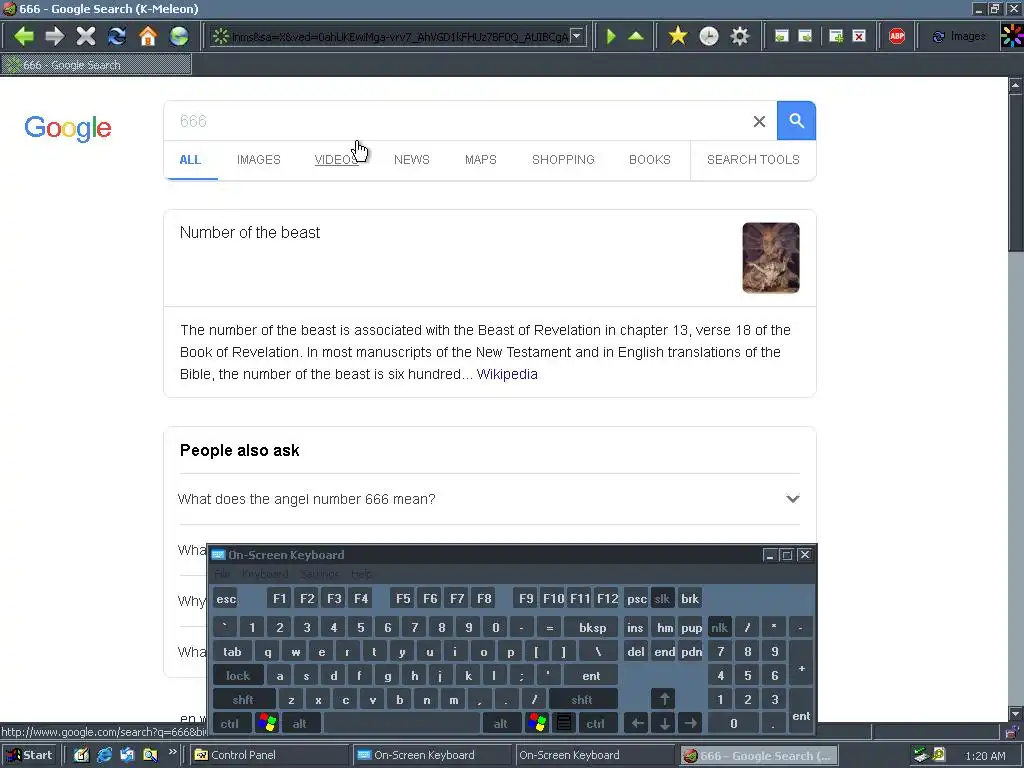Switch to the SHOPPING tab
Viewport: 1024px width, 768px height.
pyautogui.click(x=563, y=160)
